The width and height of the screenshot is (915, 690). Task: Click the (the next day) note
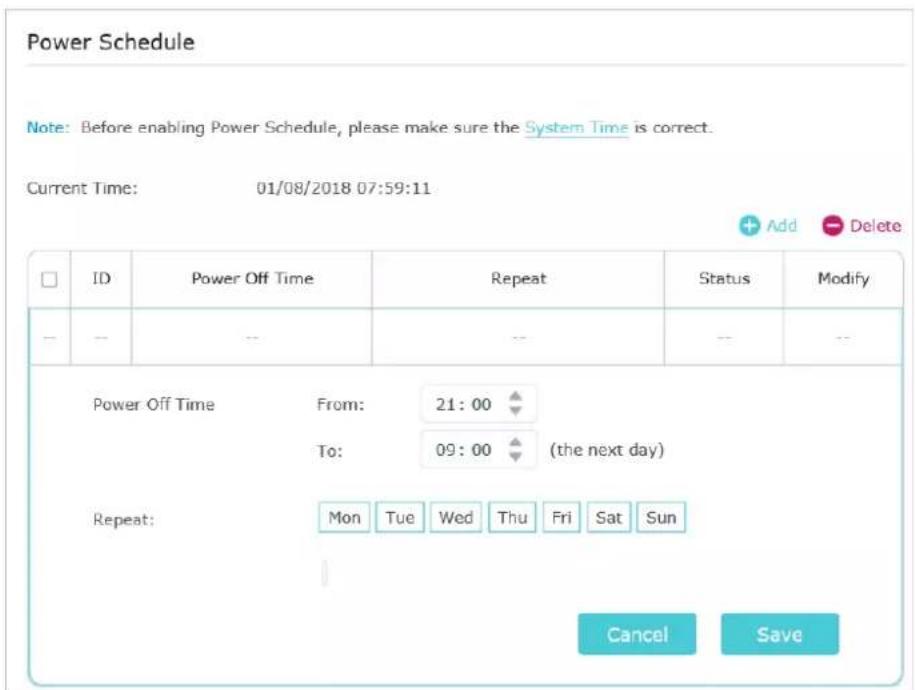(607, 450)
